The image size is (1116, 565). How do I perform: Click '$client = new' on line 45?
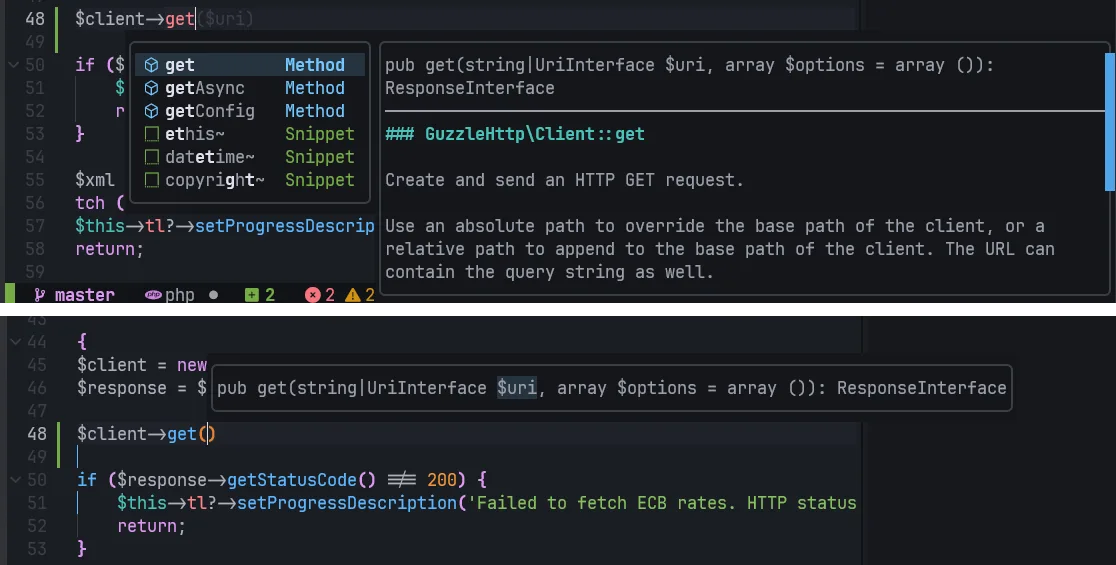click(142, 365)
